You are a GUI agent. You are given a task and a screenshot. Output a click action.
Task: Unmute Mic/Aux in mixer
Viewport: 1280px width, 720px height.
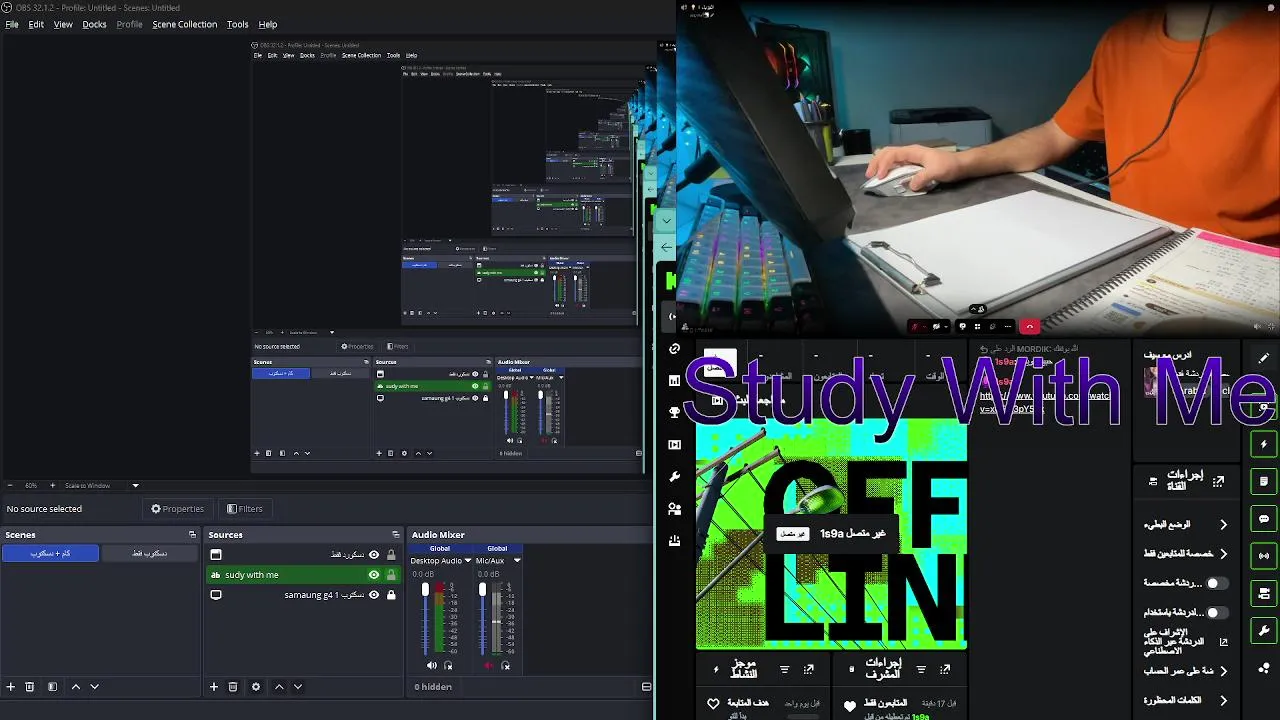pos(489,665)
